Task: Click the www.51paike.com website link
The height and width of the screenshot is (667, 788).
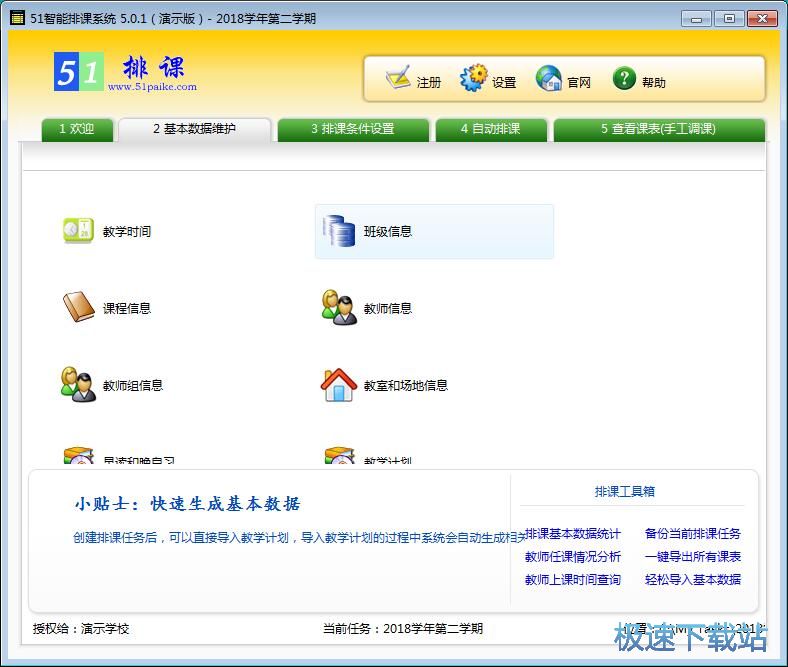Action: click(152, 86)
